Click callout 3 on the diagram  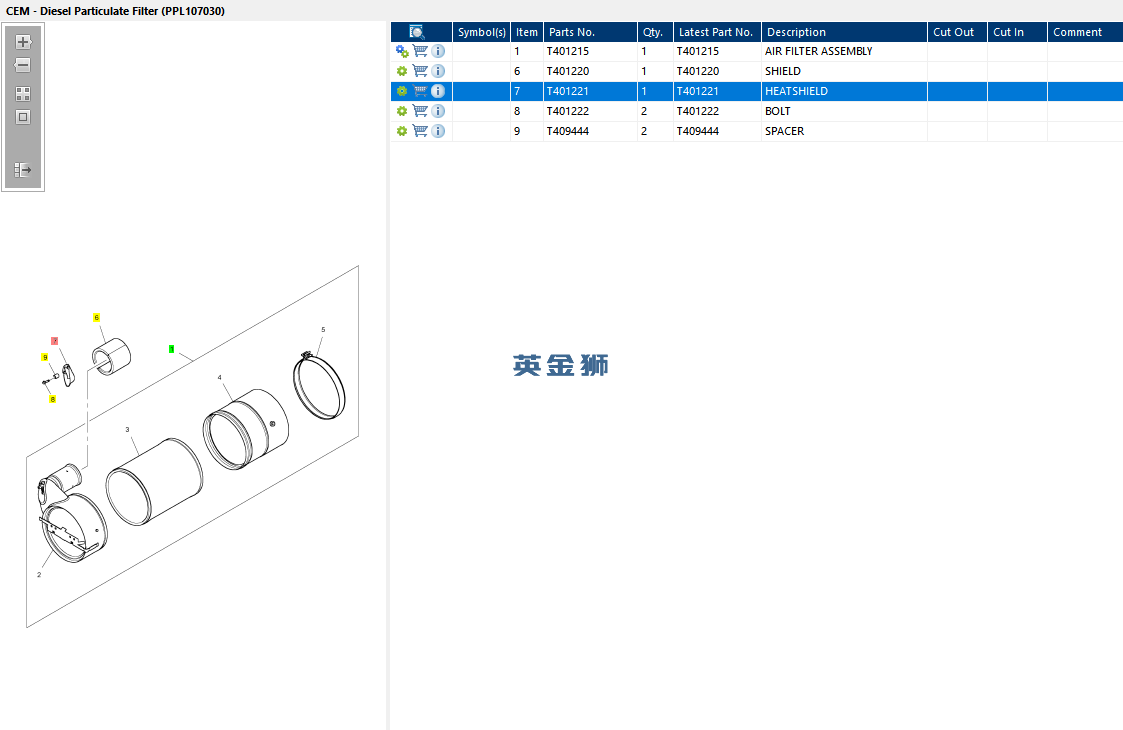coord(127,430)
